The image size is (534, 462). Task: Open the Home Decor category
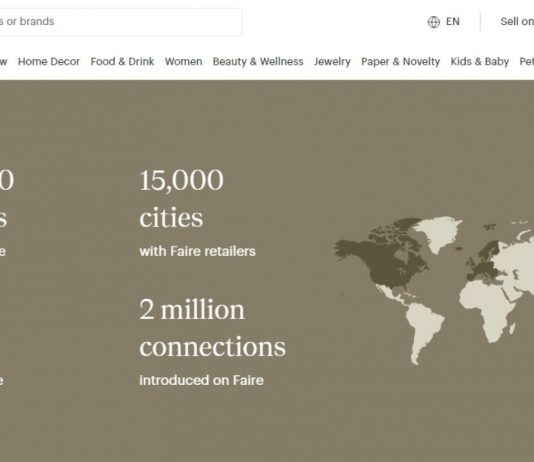coord(49,62)
